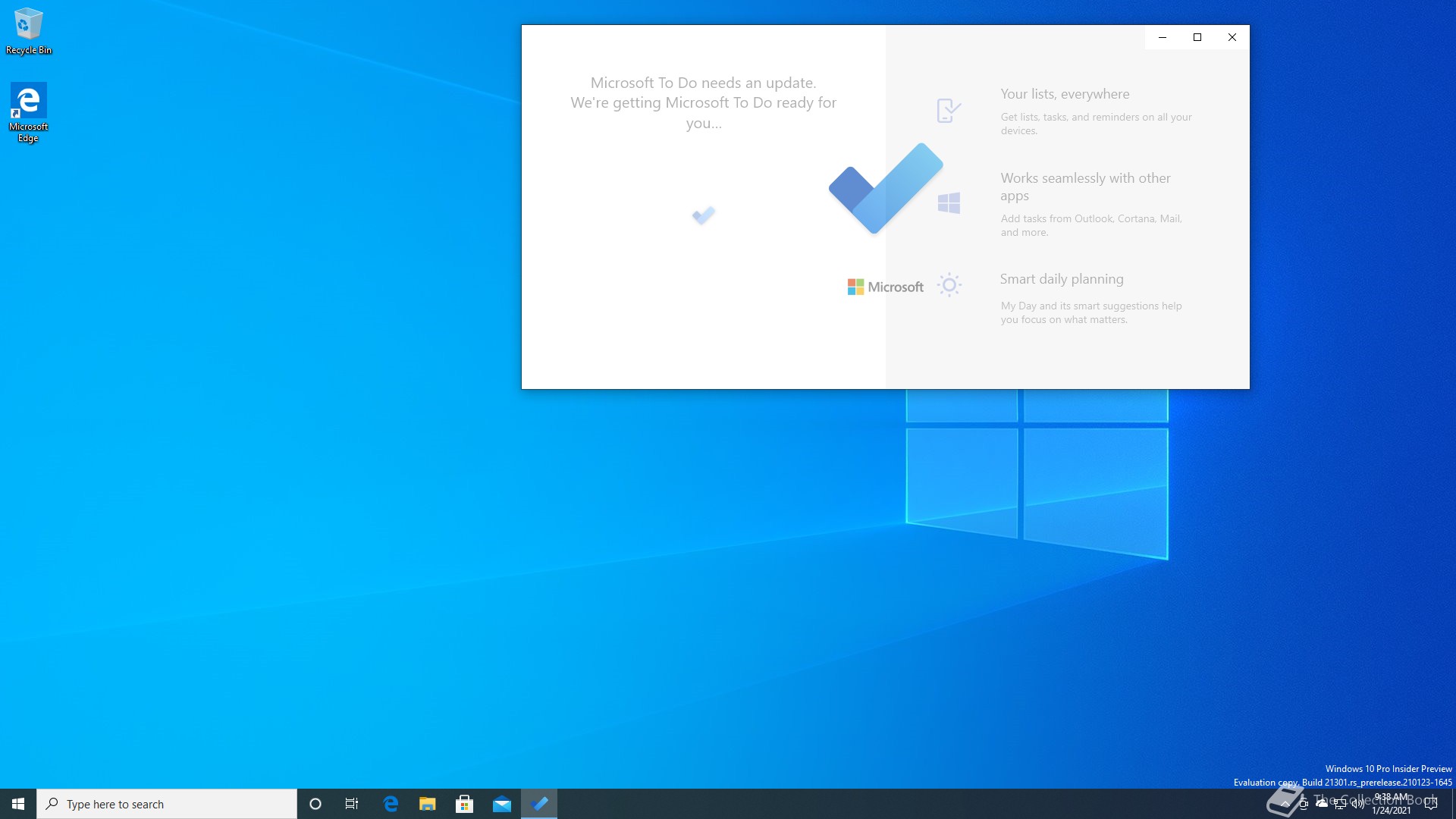Open the network status tray icon

click(1340, 804)
